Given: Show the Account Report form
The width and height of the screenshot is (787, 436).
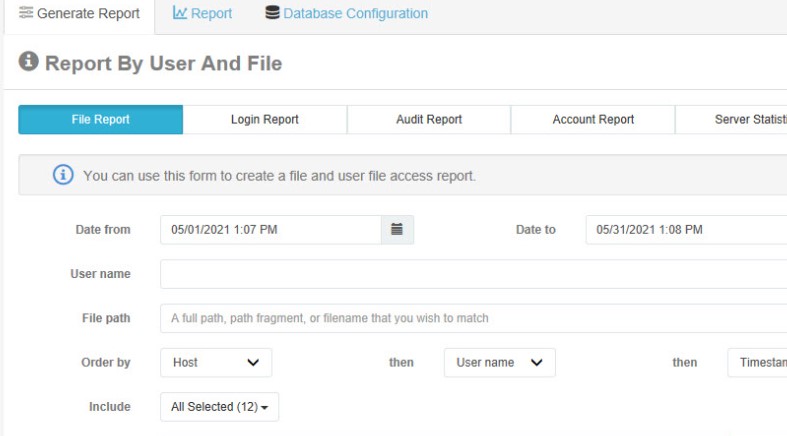Looking at the screenshot, I should [x=593, y=120].
